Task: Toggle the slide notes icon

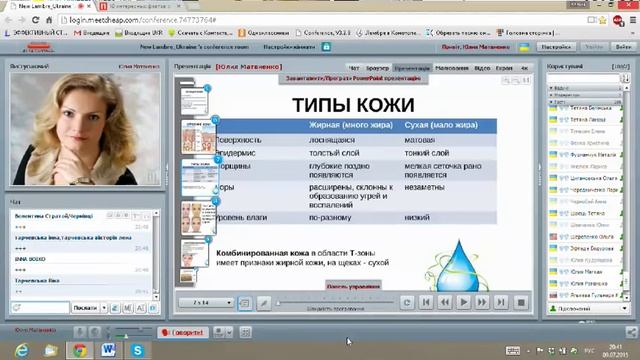Action: point(245,303)
